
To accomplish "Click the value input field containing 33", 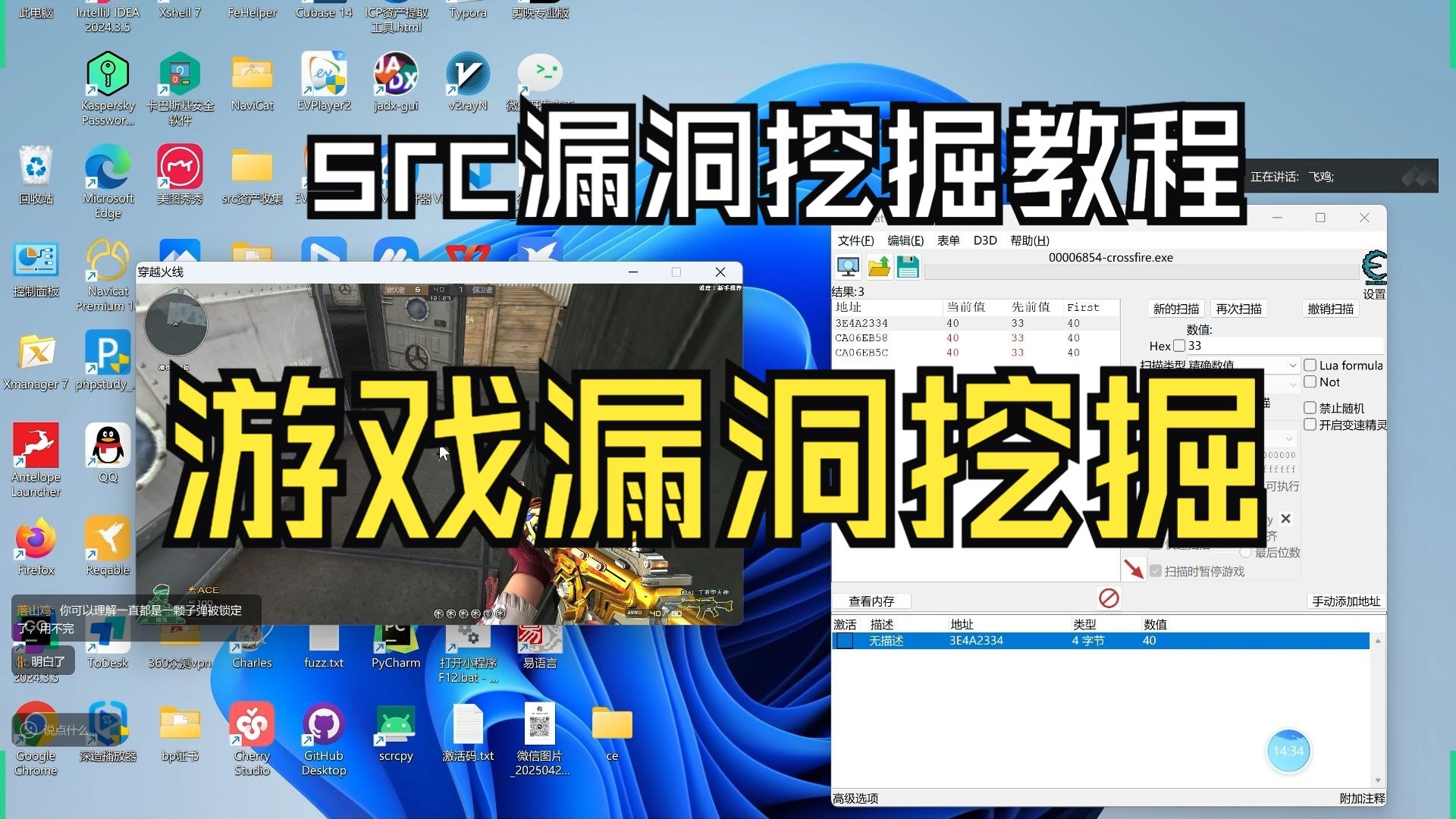I will pos(1285,346).
